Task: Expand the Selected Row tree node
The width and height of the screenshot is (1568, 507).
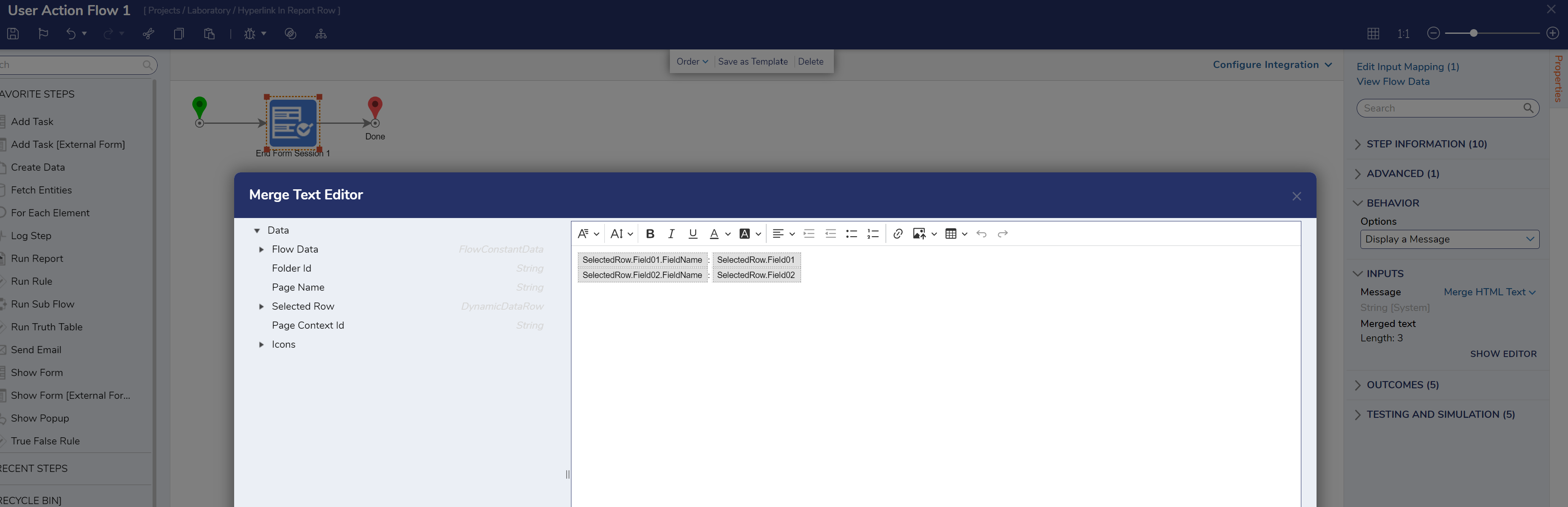Action: [261, 307]
